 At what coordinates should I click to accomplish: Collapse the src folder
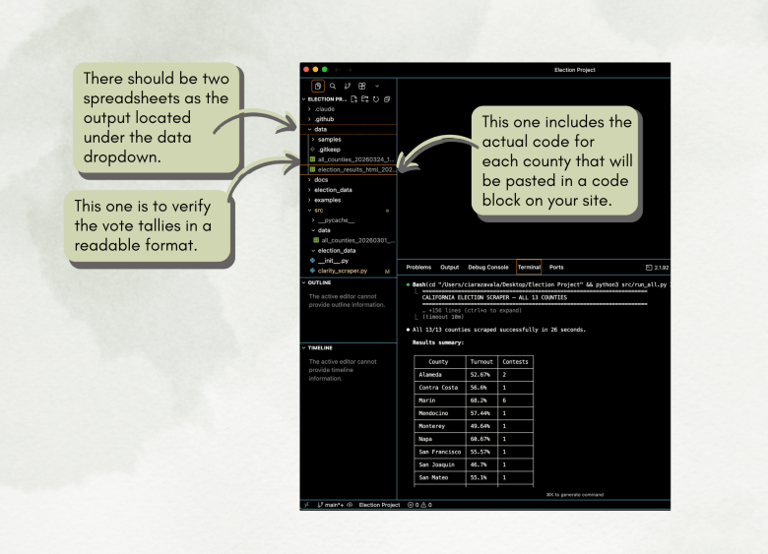316,210
